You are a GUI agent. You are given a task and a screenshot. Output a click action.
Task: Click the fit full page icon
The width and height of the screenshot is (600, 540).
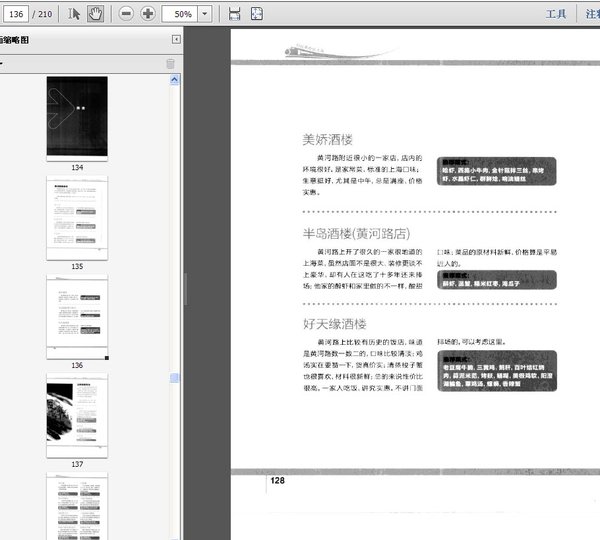tap(256, 14)
